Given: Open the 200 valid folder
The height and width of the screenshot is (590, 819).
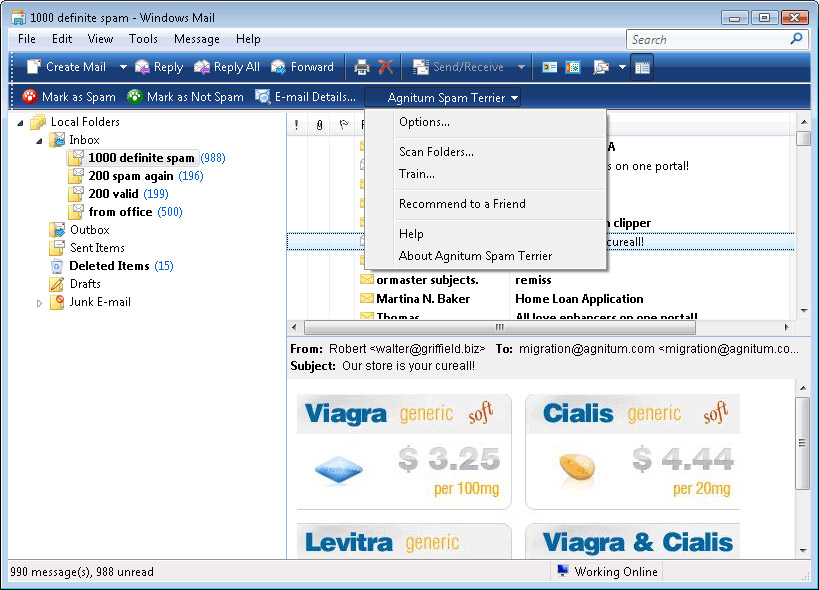Looking at the screenshot, I should [113, 194].
